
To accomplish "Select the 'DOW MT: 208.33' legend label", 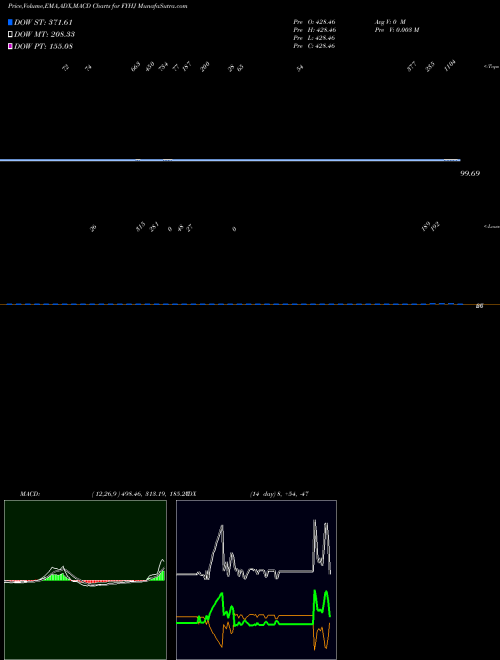I will point(45,34).
